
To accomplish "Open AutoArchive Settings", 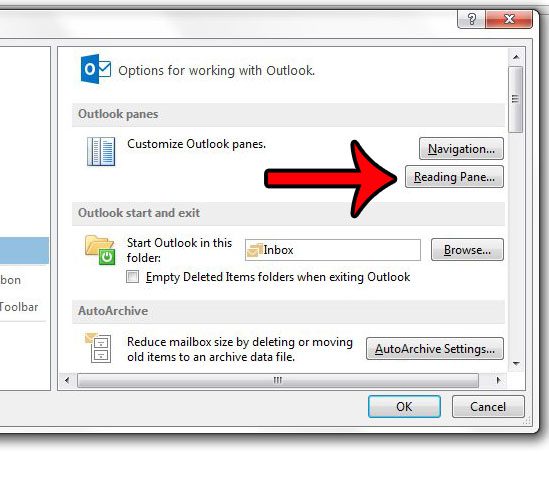I will coord(435,348).
